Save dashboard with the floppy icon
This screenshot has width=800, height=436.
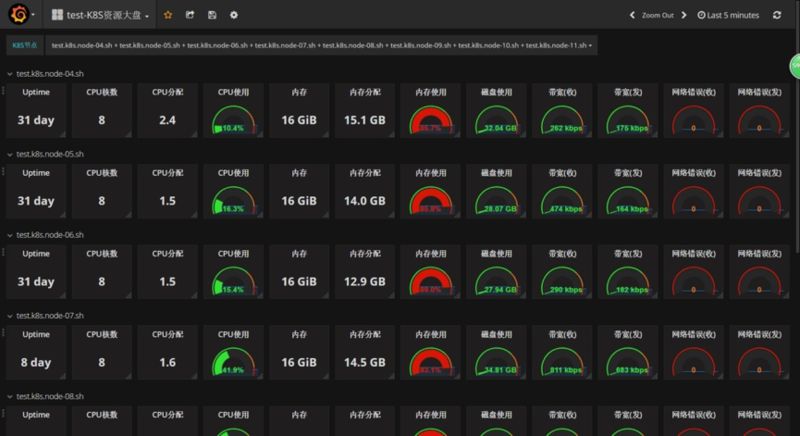pos(212,15)
